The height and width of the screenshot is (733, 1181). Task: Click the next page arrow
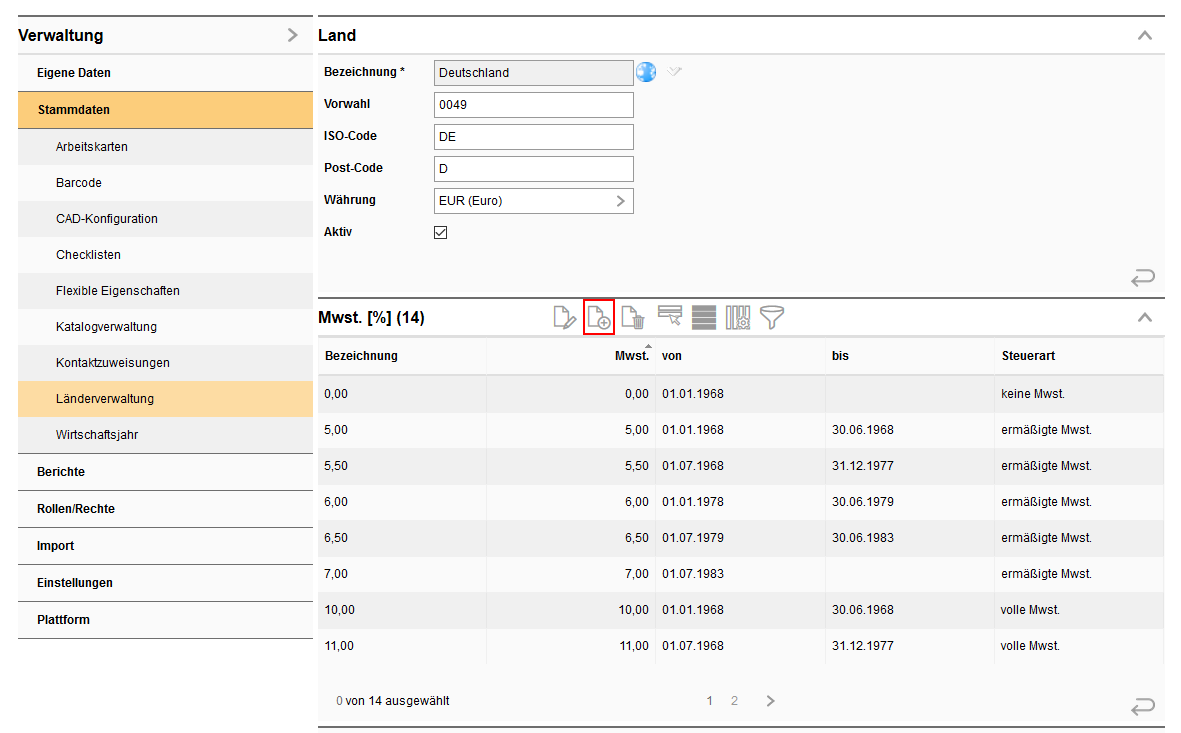[770, 701]
